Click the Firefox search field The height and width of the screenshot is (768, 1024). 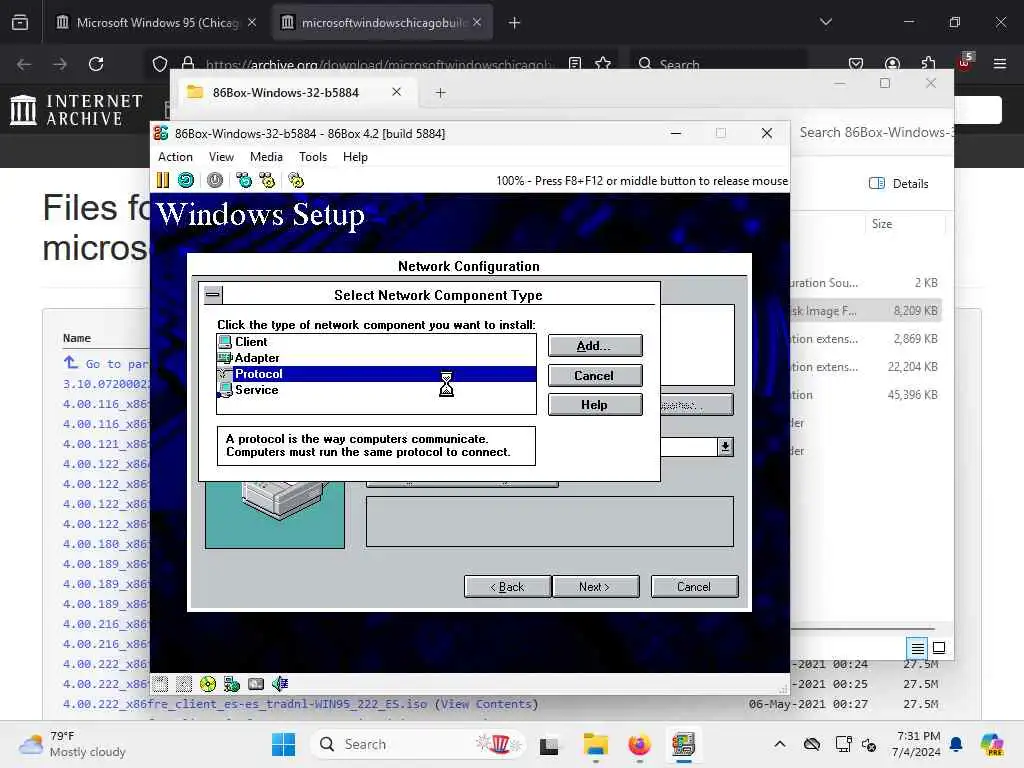pyautogui.click(x=718, y=63)
